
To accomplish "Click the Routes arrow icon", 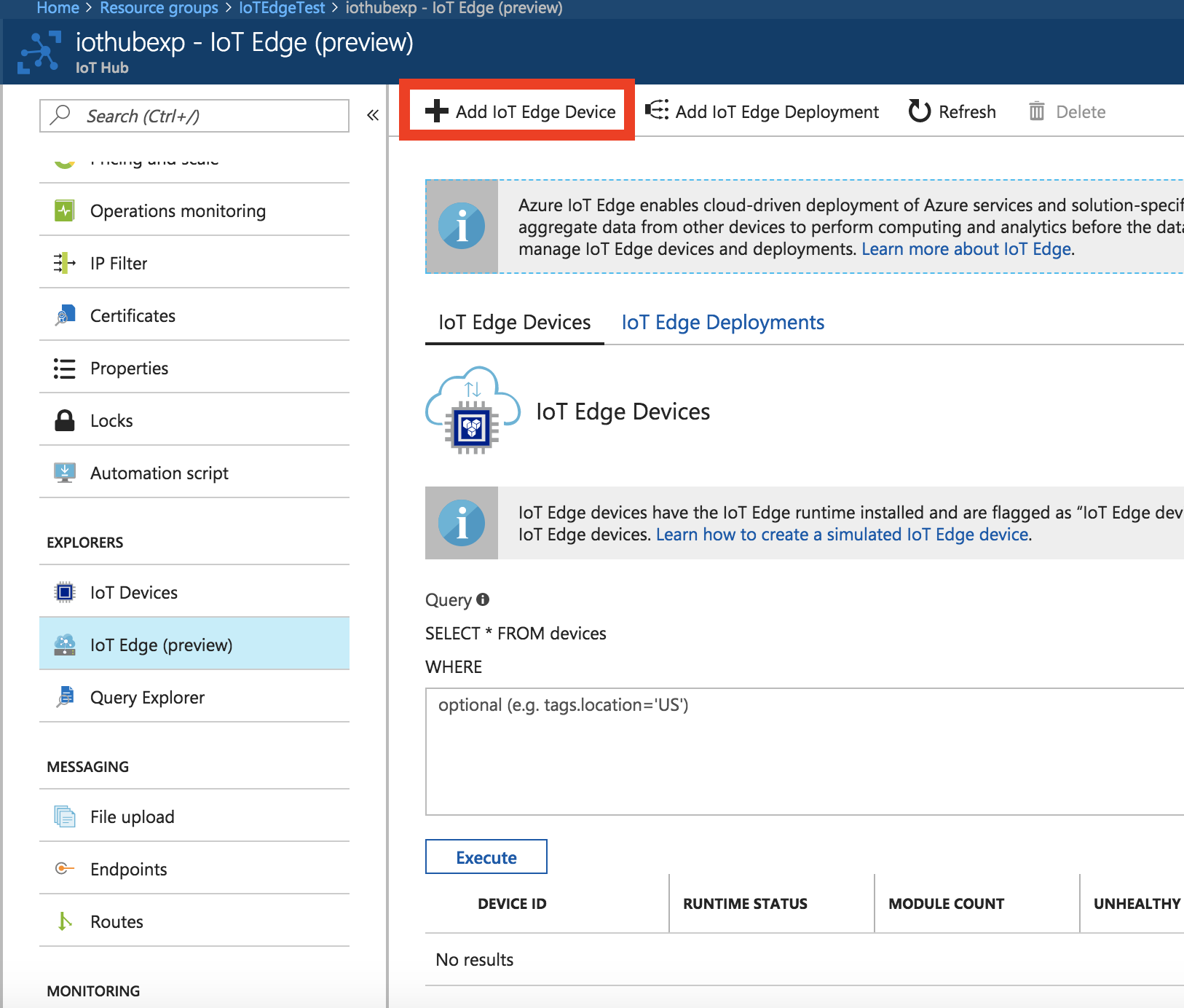I will pyautogui.click(x=65, y=921).
